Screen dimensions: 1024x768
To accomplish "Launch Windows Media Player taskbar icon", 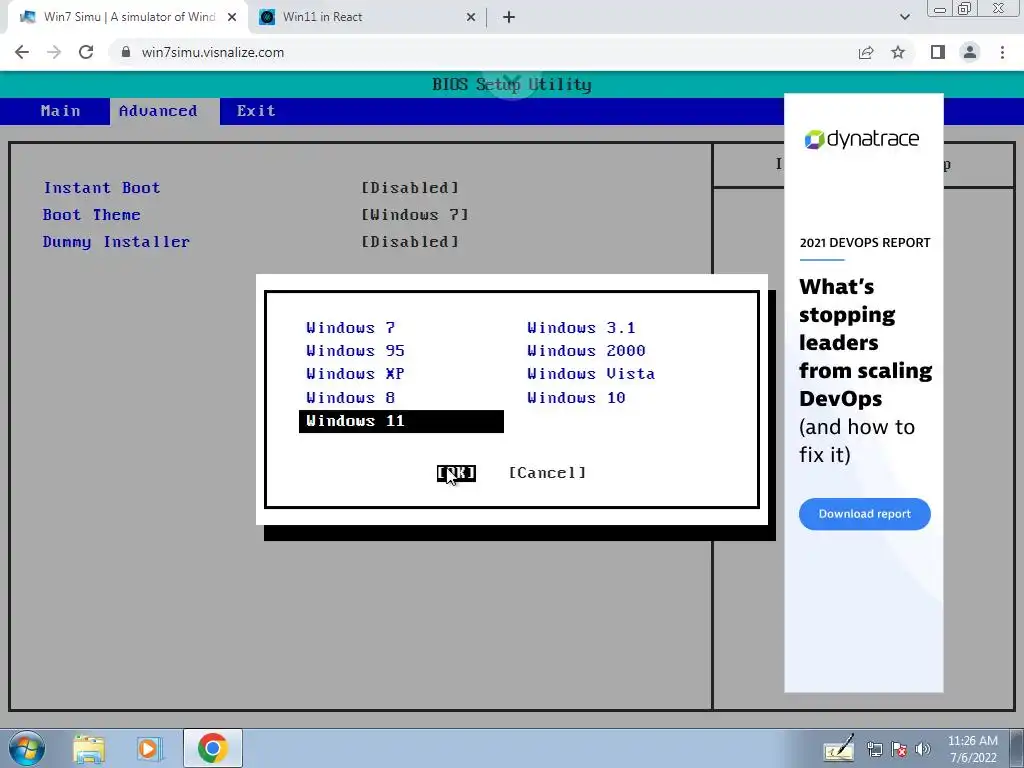I will 149,749.
